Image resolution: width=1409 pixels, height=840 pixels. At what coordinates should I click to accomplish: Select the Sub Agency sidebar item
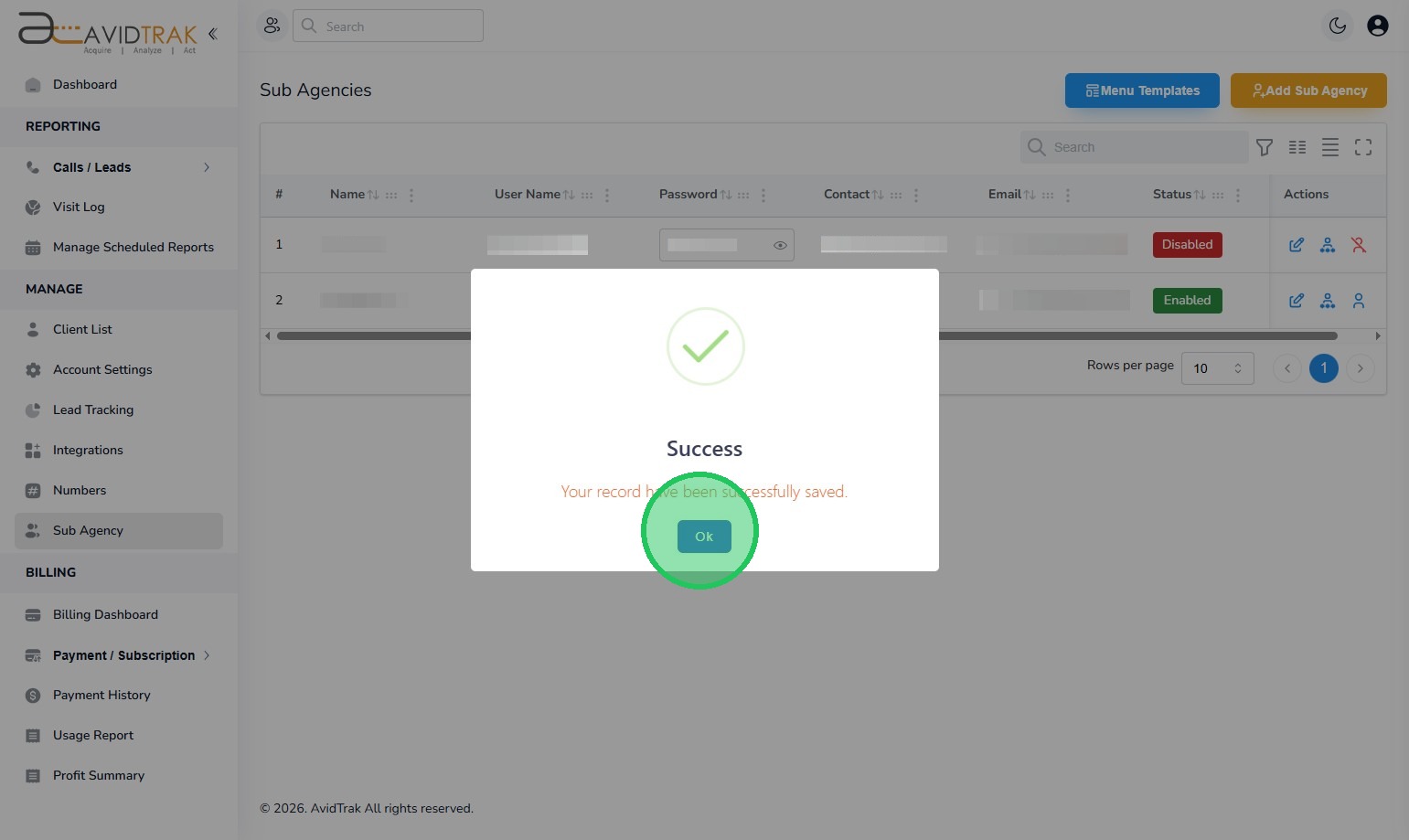(119, 531)
